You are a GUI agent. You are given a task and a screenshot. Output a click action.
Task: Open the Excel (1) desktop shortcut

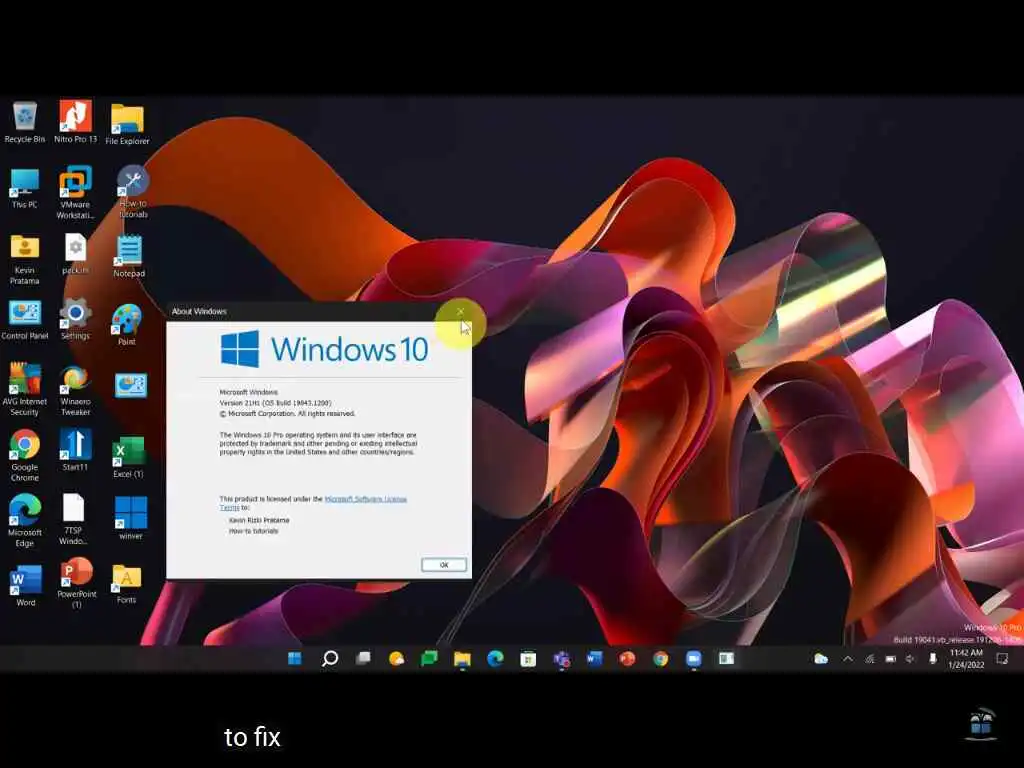(x=129, y=457)
